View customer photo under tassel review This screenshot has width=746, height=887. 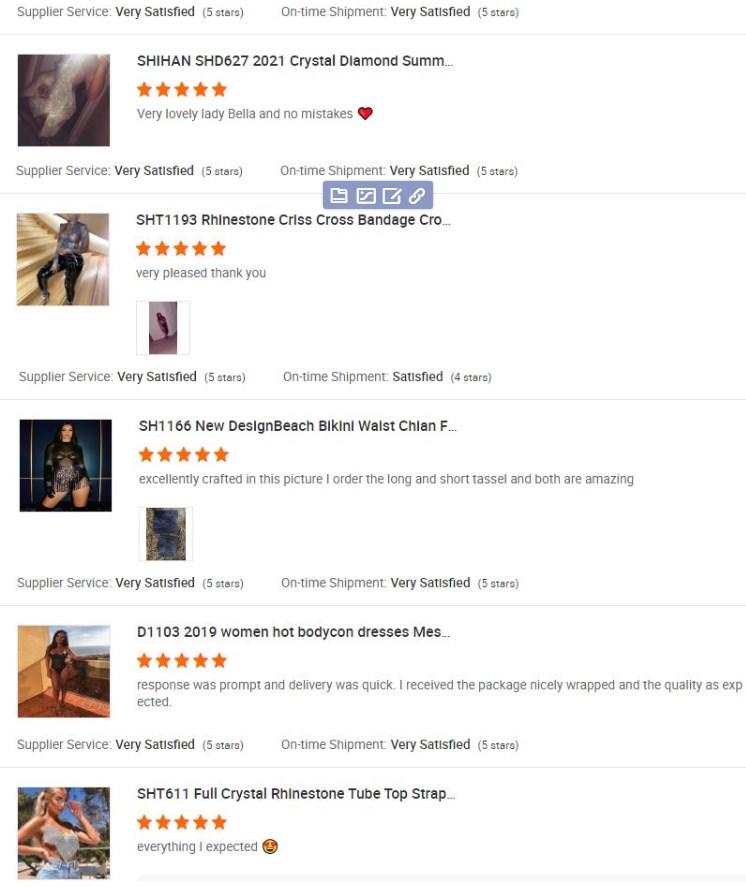tap(166, 534)
